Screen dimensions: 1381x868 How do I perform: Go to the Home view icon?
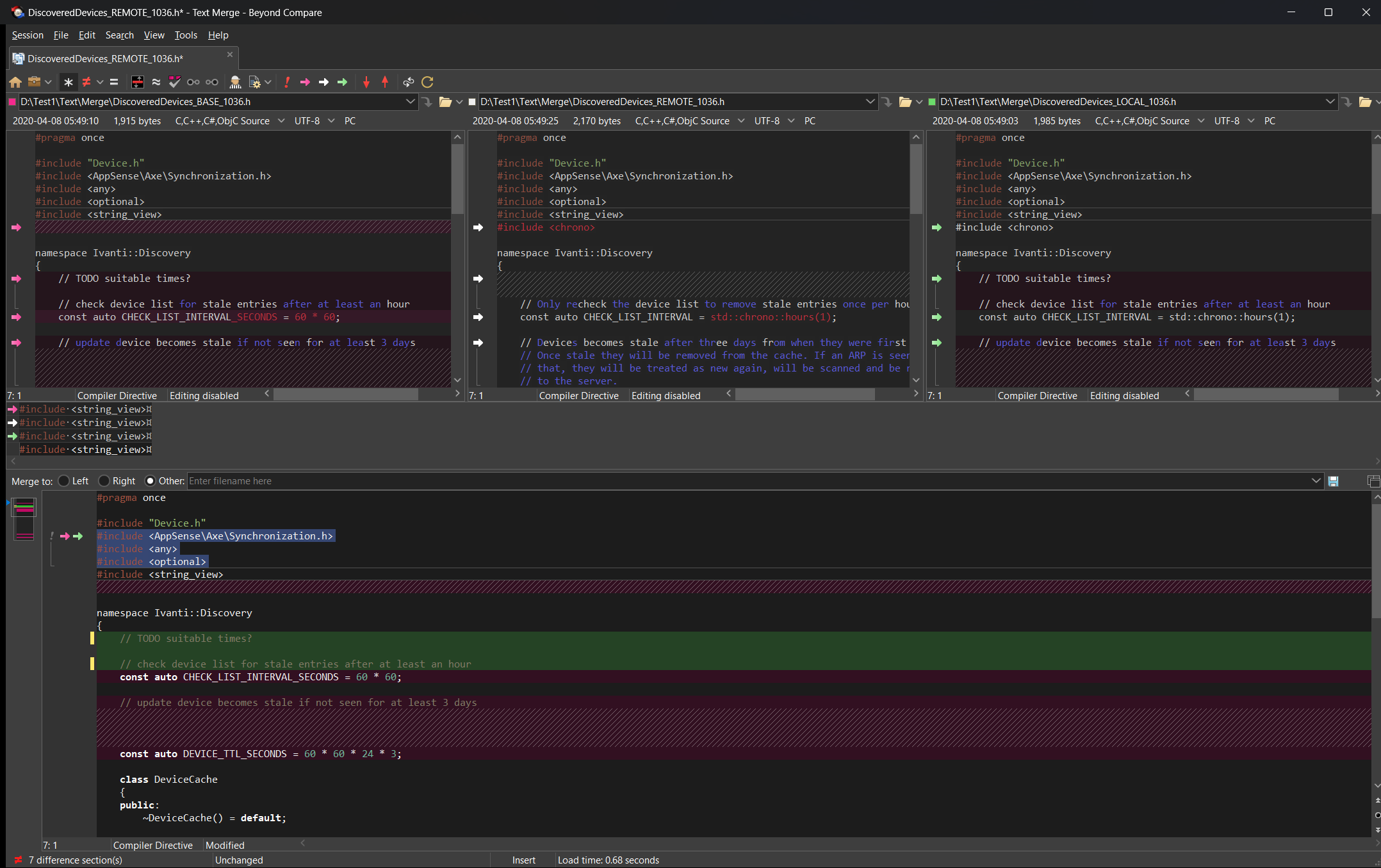pyautogui.click(x=15, y=82)
